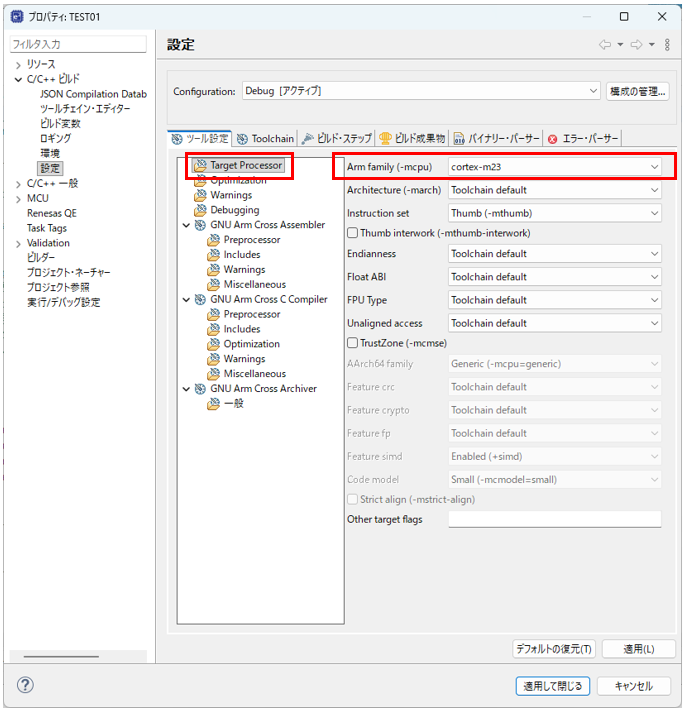Select the Debugging tool settings icon
This screenshot has width=685, height=710.
click(x=200, y=210)
